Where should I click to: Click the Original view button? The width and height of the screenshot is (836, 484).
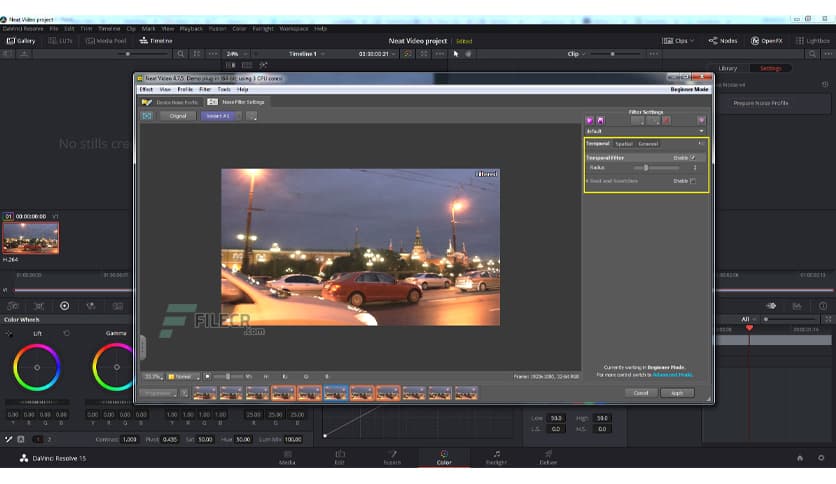[x=178, y=116]
